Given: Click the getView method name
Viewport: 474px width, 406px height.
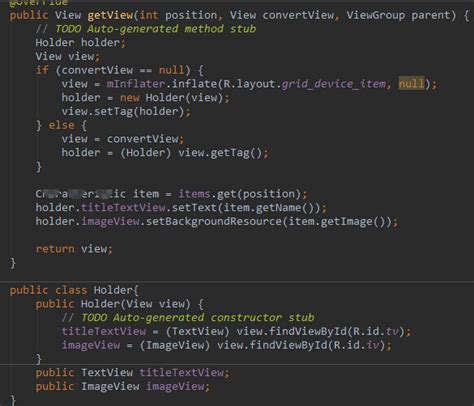Looking at the screenshot, I should 110,15.
